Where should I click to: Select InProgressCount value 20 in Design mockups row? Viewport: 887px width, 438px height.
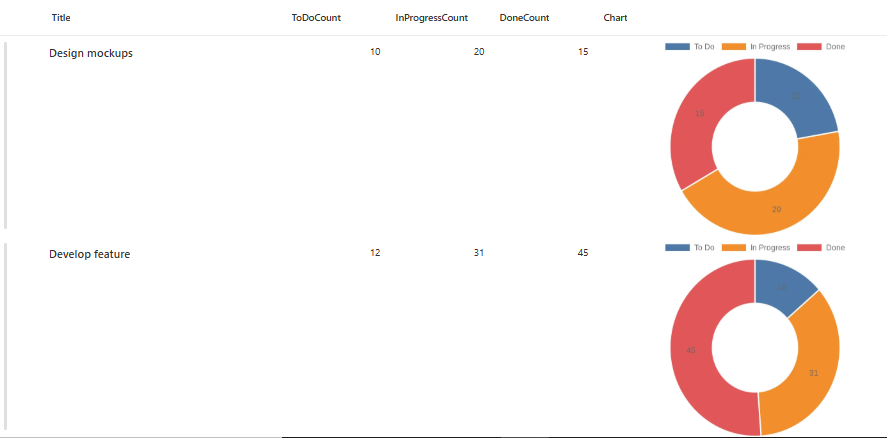[x=479, y=52]
